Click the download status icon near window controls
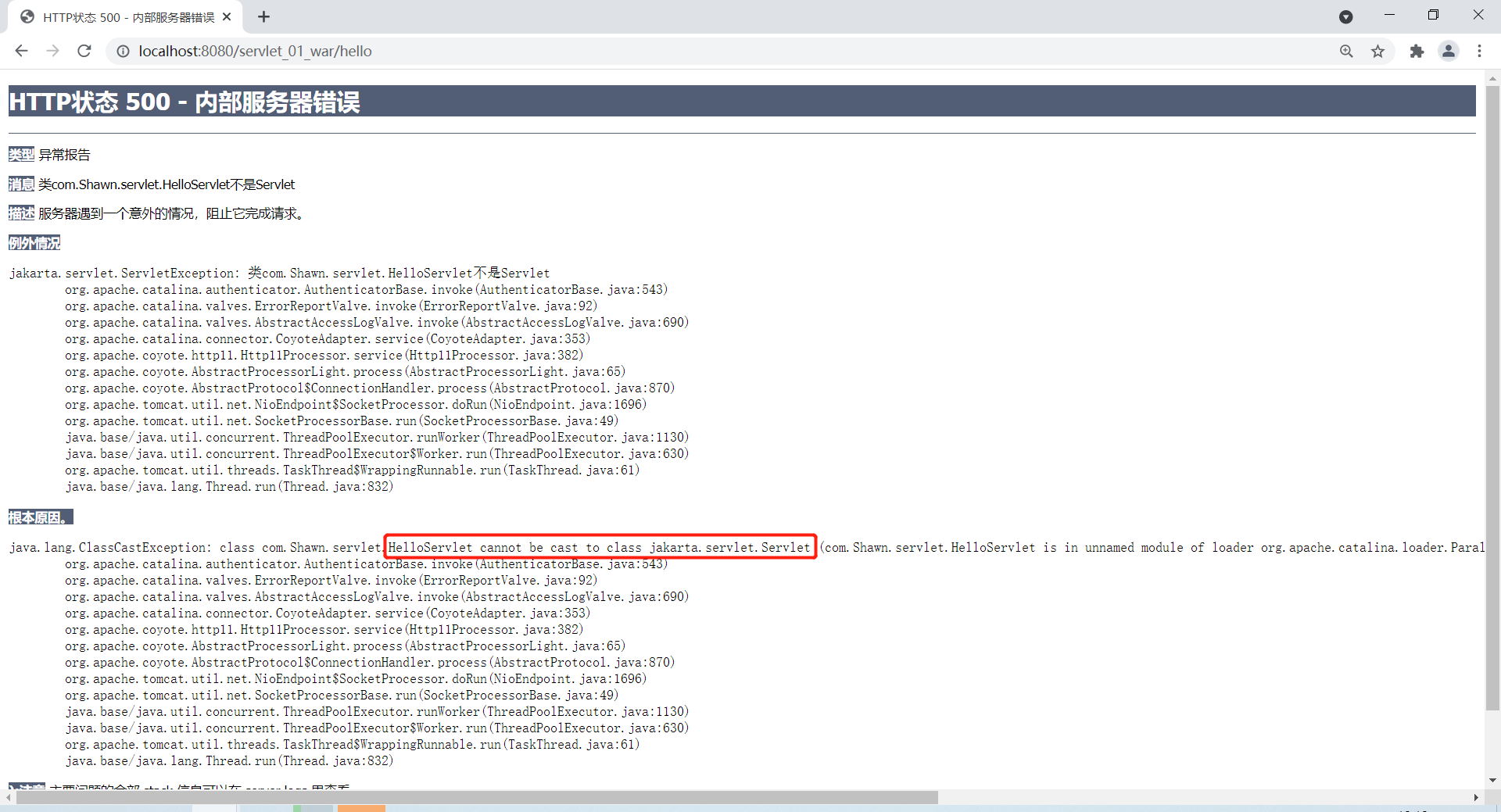The height and width of the screenshot is (812, 1501). click(1346, 16)
